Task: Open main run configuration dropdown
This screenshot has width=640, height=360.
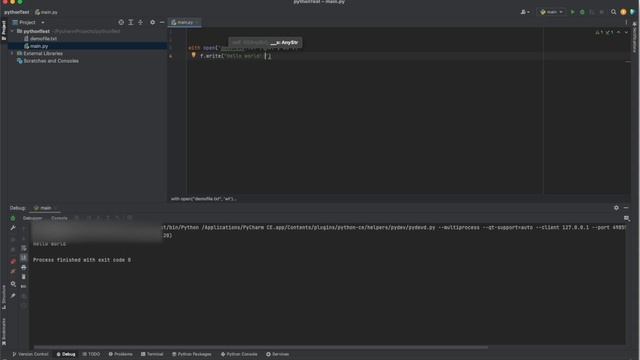Action: point(551,12)
